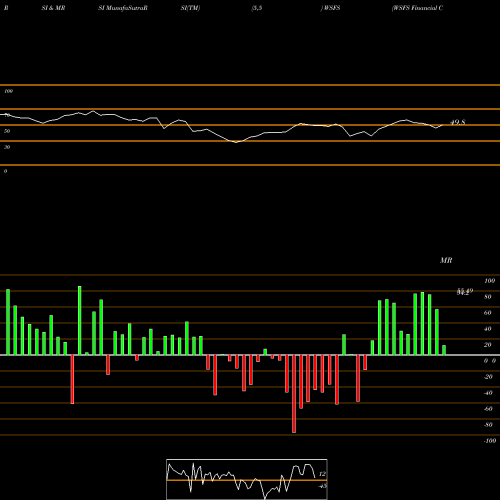
Task: Click the '40' label on MR axis
Action: tap(488, 329)
